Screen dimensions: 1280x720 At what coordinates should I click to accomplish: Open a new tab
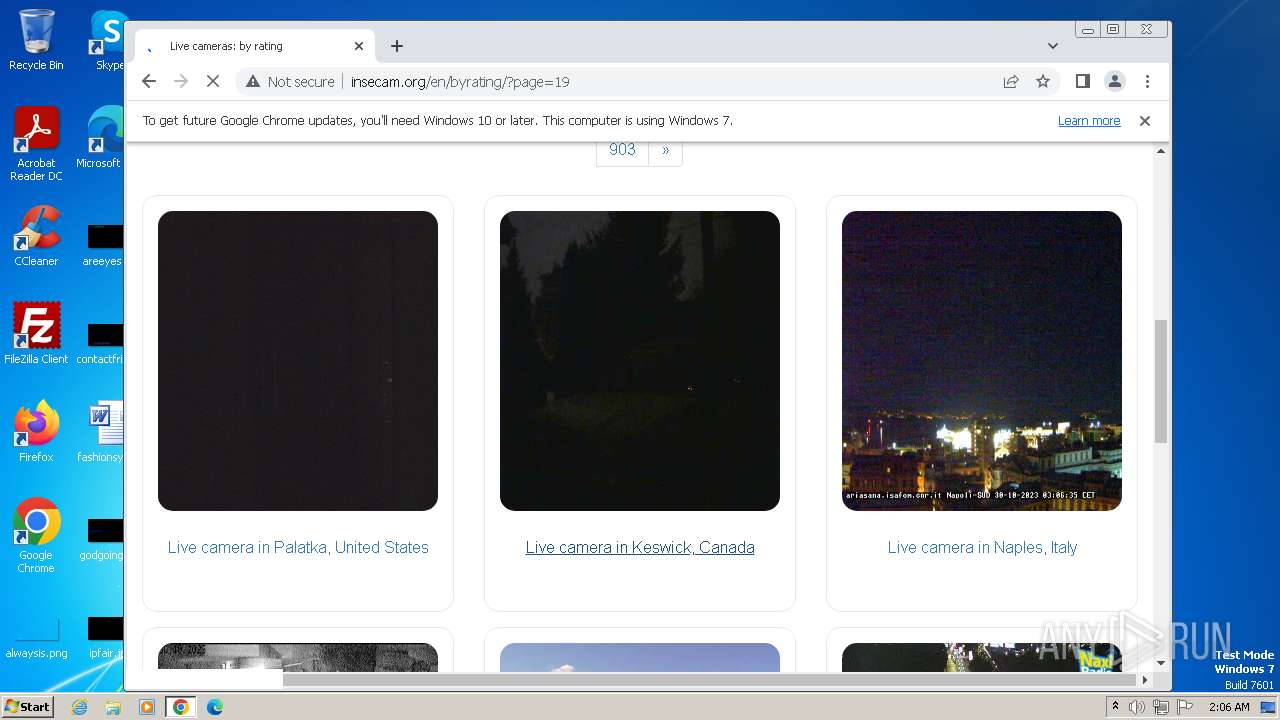397,46
